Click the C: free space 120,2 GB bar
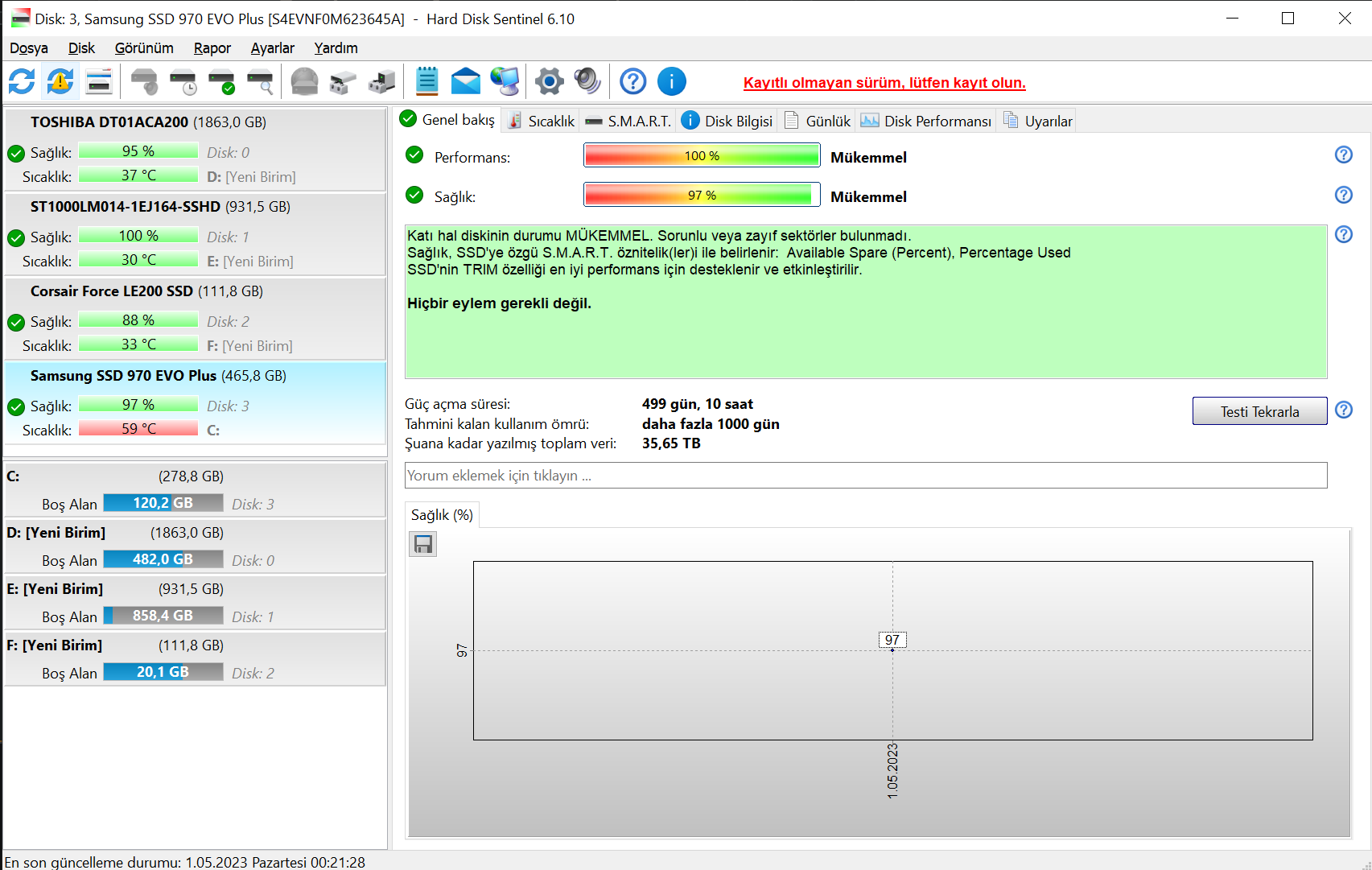 coord(163,503)
